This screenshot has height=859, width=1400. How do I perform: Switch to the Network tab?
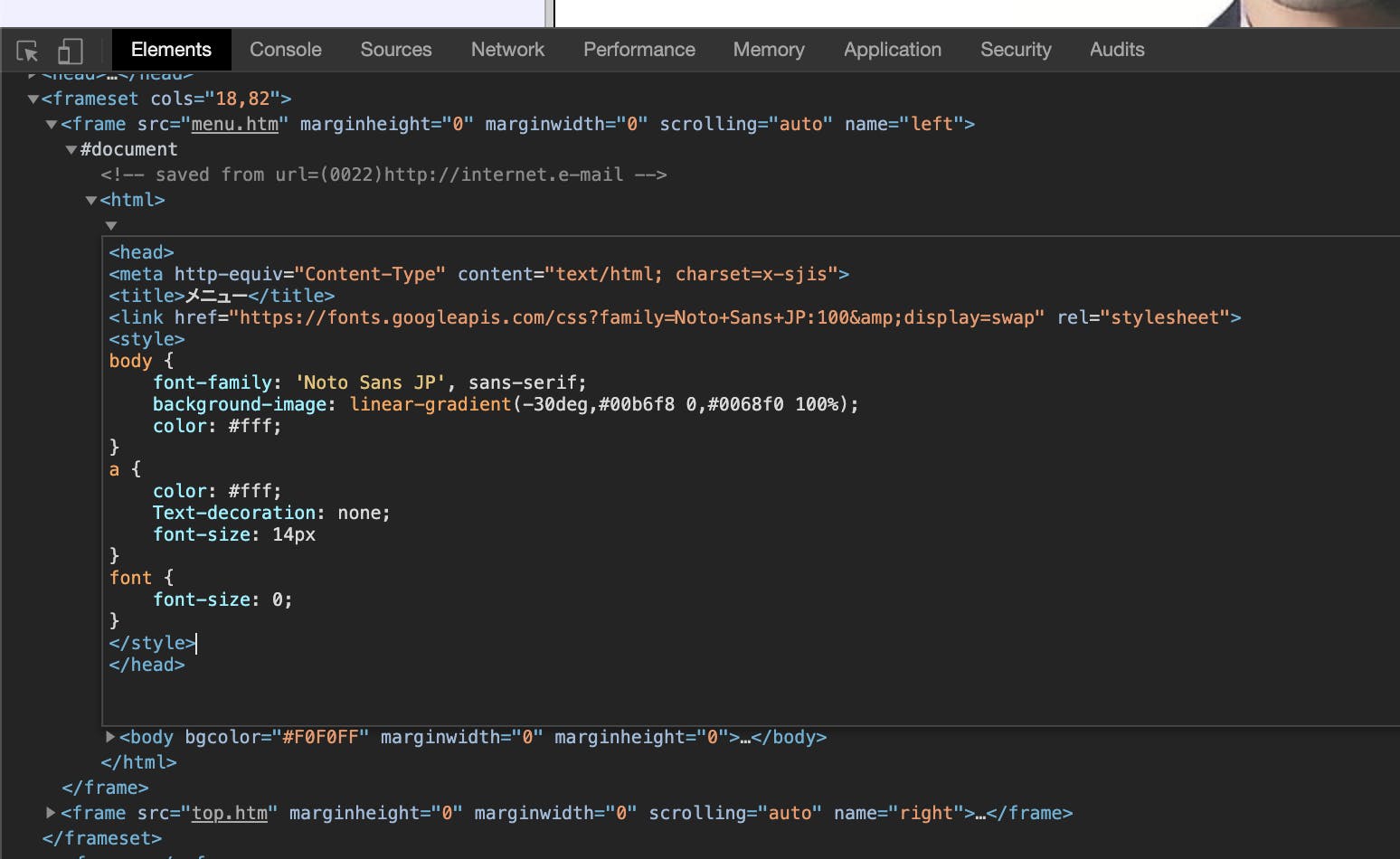[x=507, y=50]
